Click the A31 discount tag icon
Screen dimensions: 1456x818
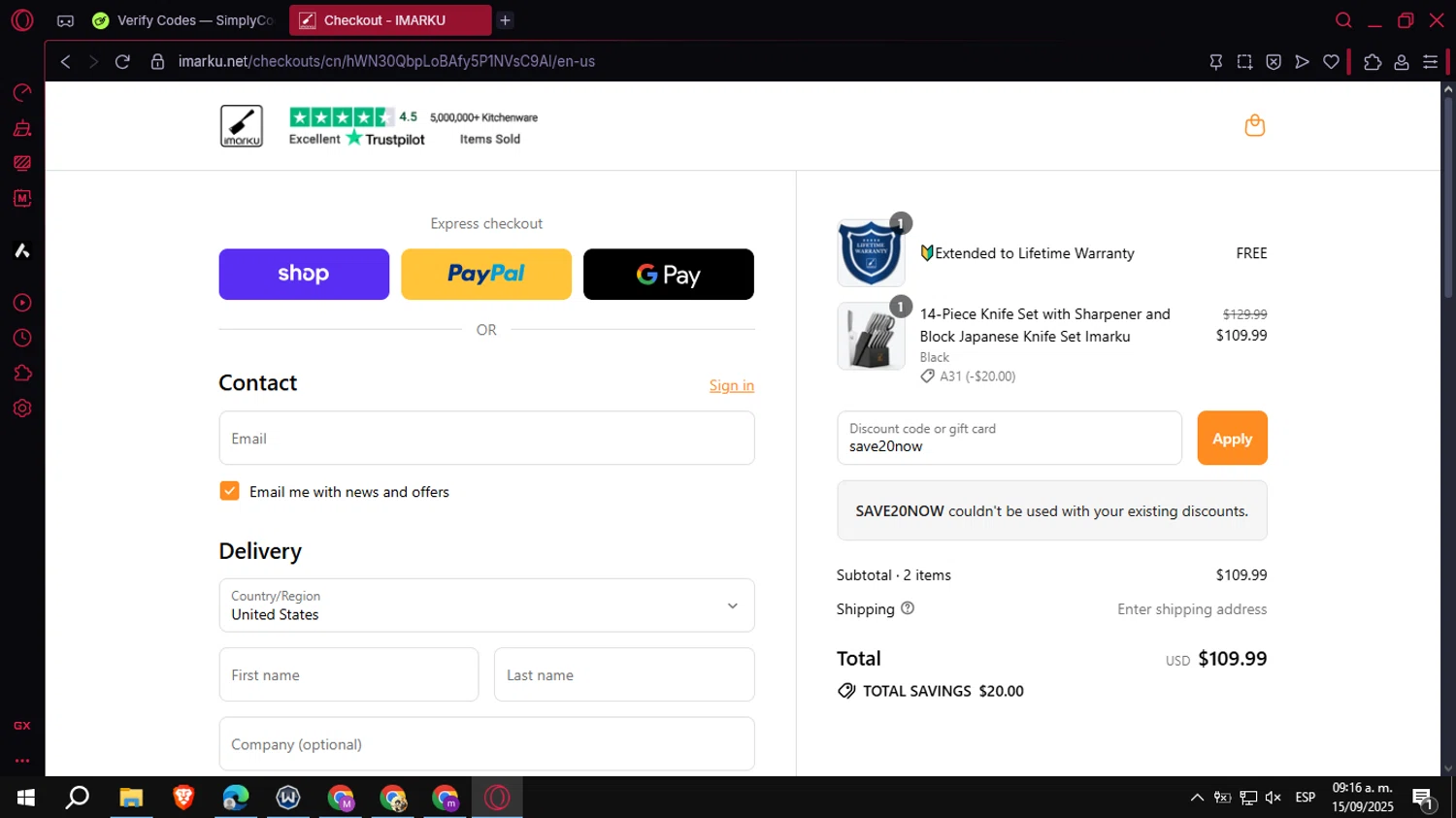[928, 376]
